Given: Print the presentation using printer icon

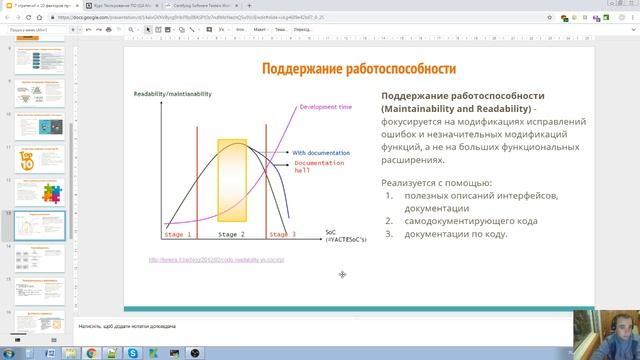Looking at the screenshot, I should click(x=109, y=30).
